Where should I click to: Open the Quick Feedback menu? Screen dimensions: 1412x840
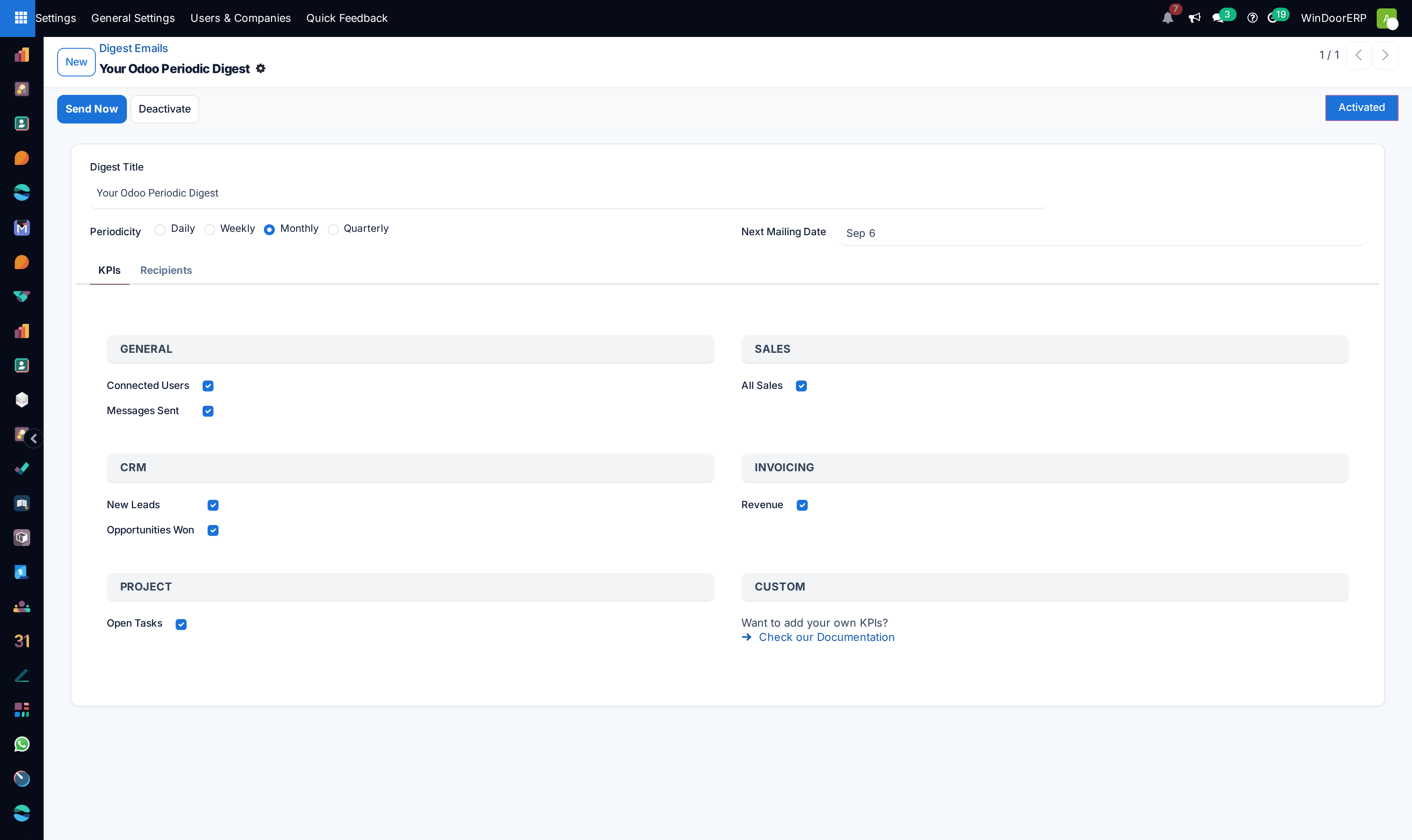[x=347, y=18]
